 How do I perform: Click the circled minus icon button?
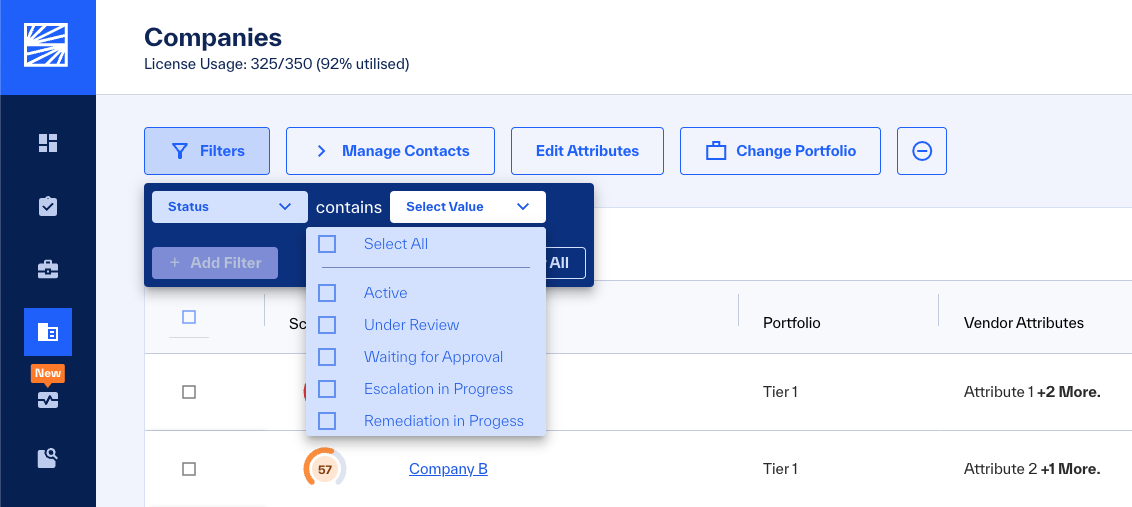[x=922, y=151]
